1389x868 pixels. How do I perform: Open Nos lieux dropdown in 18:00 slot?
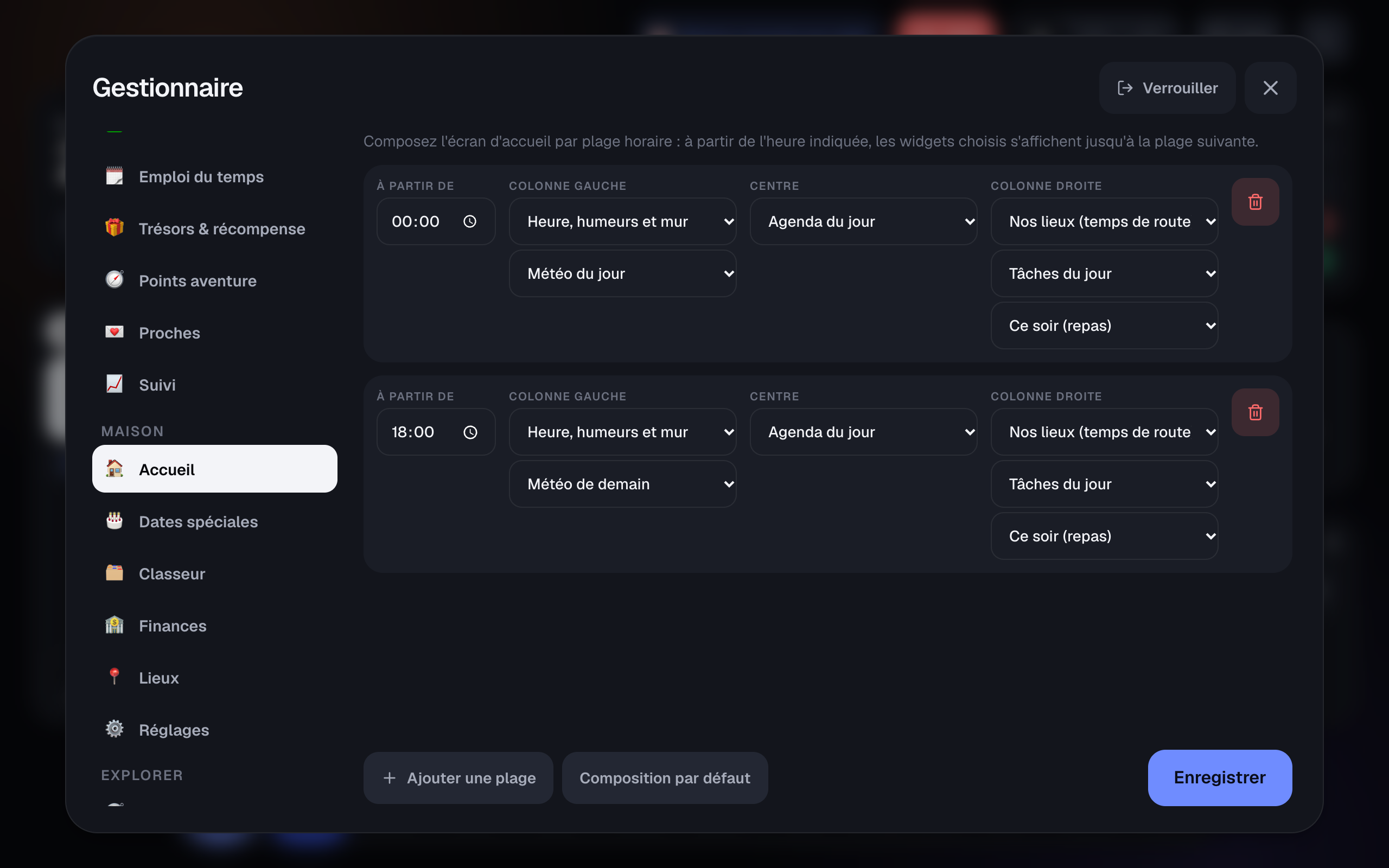click(x=1104, y=432)
